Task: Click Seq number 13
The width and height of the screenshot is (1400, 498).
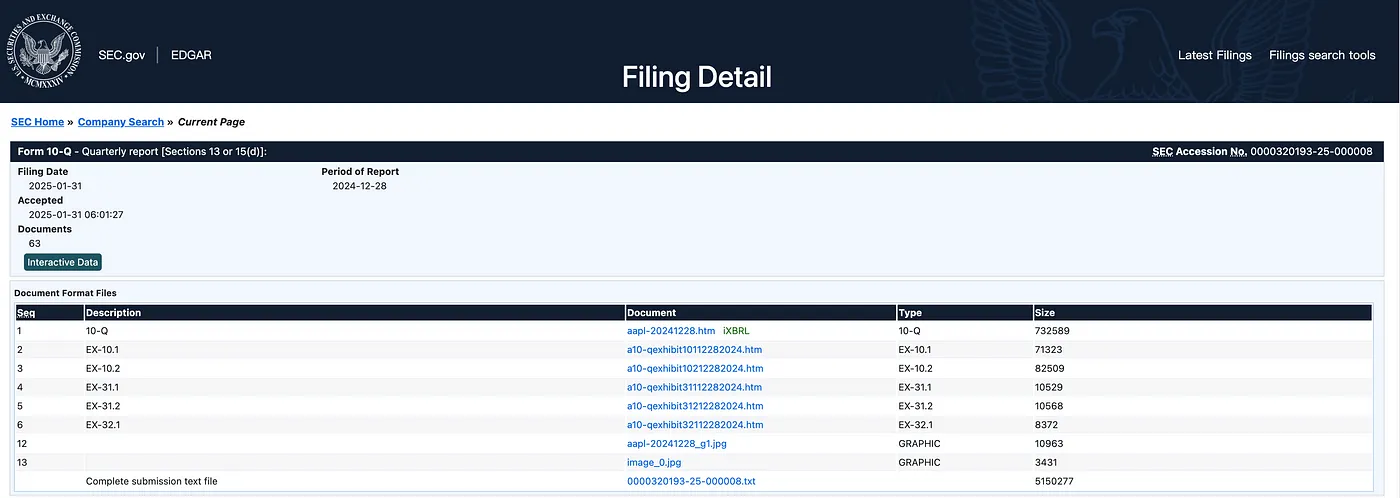Action: click(x=22, y=462)
